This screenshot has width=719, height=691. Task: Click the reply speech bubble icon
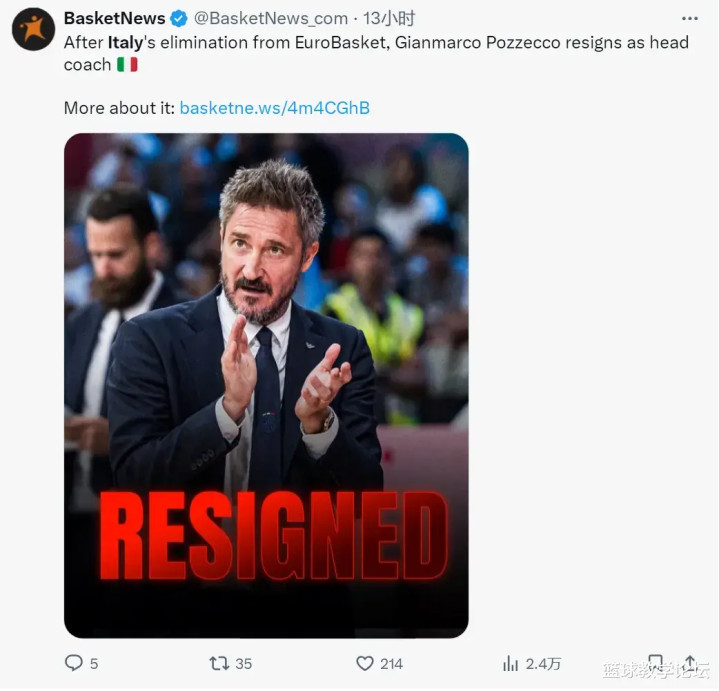[73, 663]
